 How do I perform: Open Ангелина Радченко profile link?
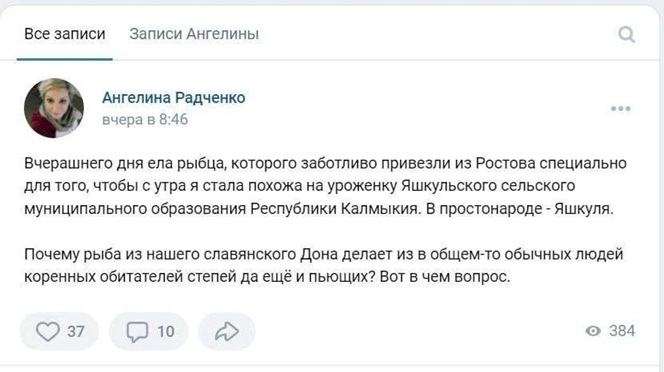pyautogui.click(x=174, y=97)
